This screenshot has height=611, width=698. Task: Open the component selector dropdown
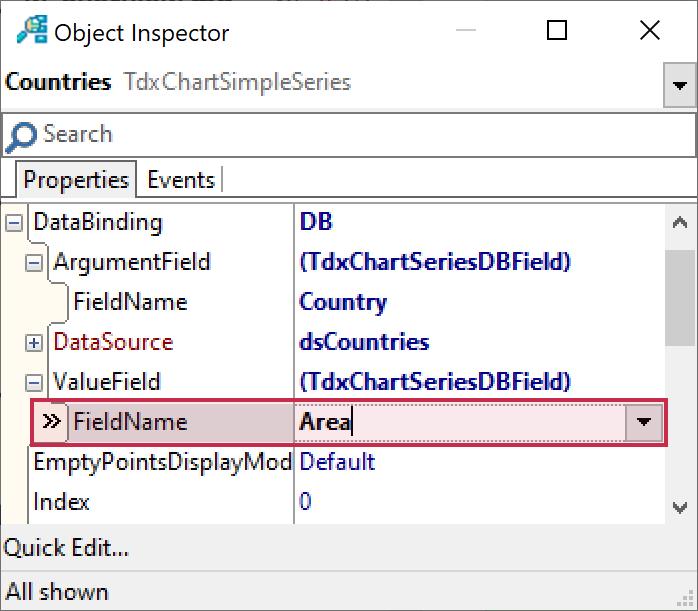(680, 86)
